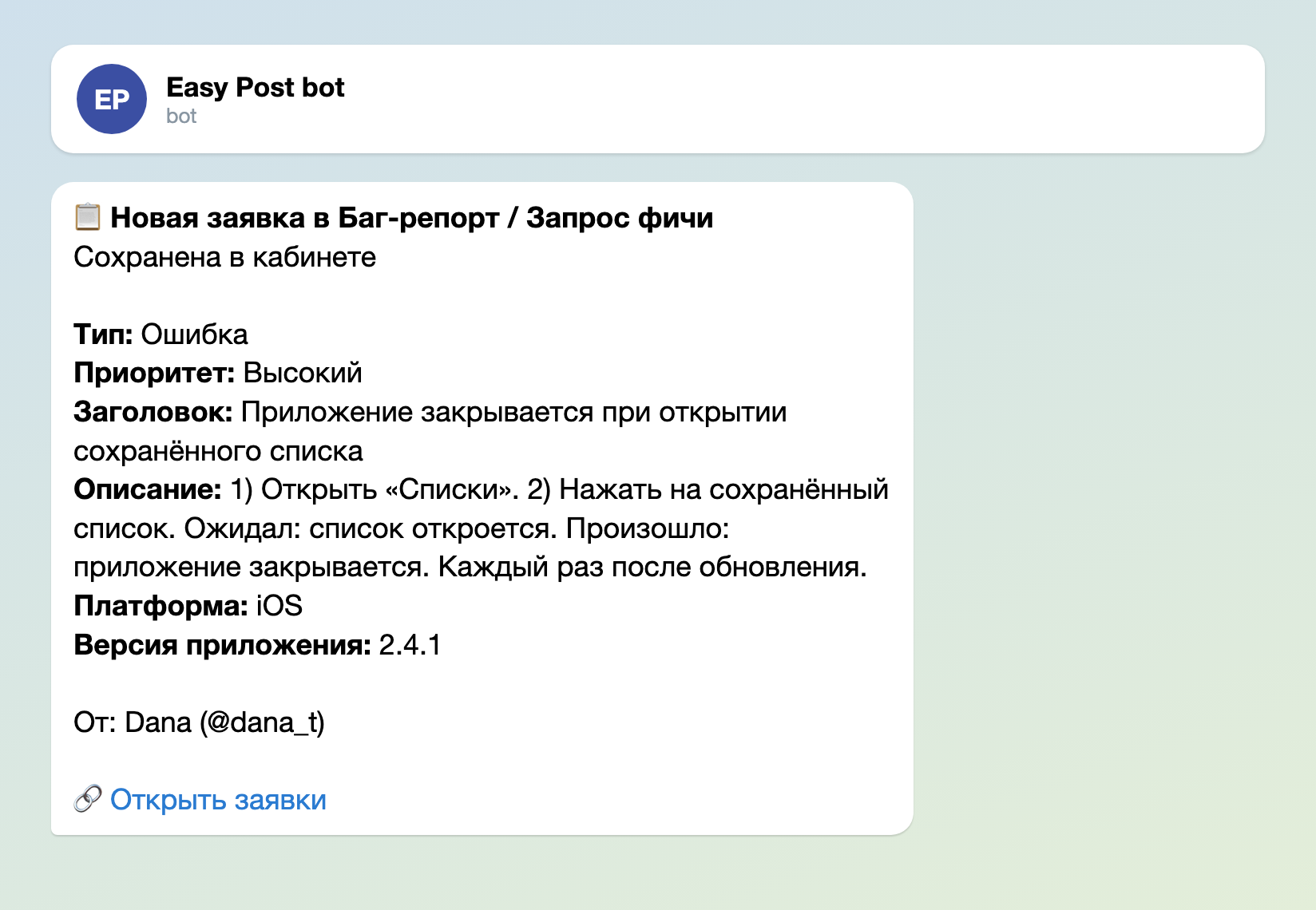Click the EP bot avatar
The height and width of the screenshot is (910, 1316).
112,99
